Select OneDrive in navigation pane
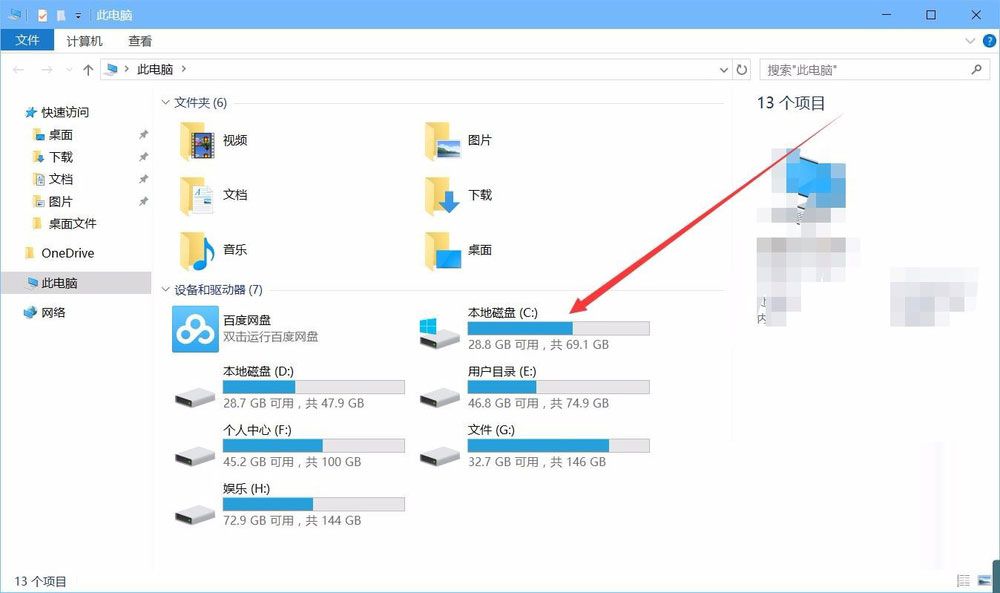This screenshot has width=1000, height=593. (x=67, y=253)
